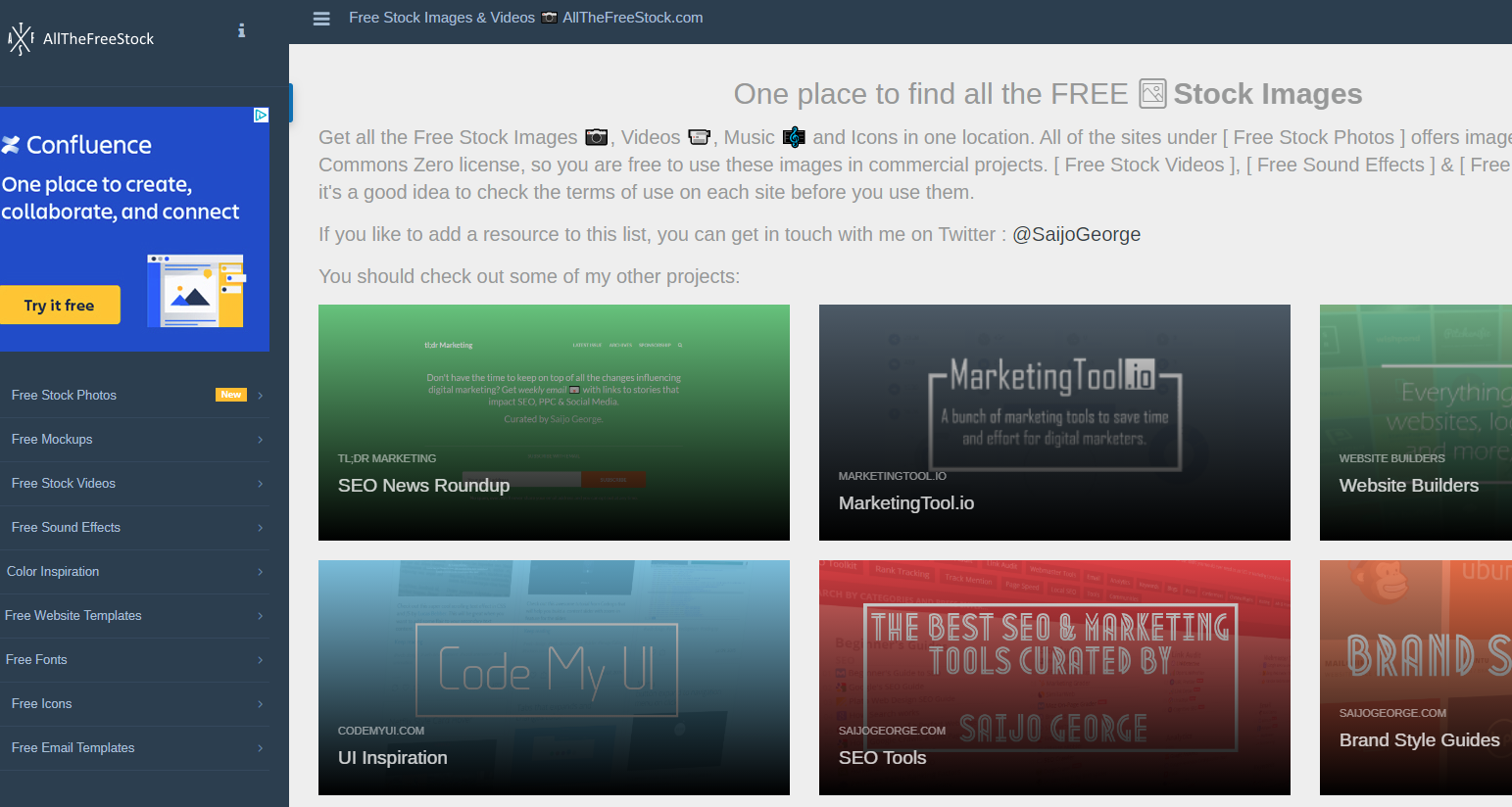Open the SEO News Roundup card
This screenshot has height=807, width=1512.
coord(554,422)
